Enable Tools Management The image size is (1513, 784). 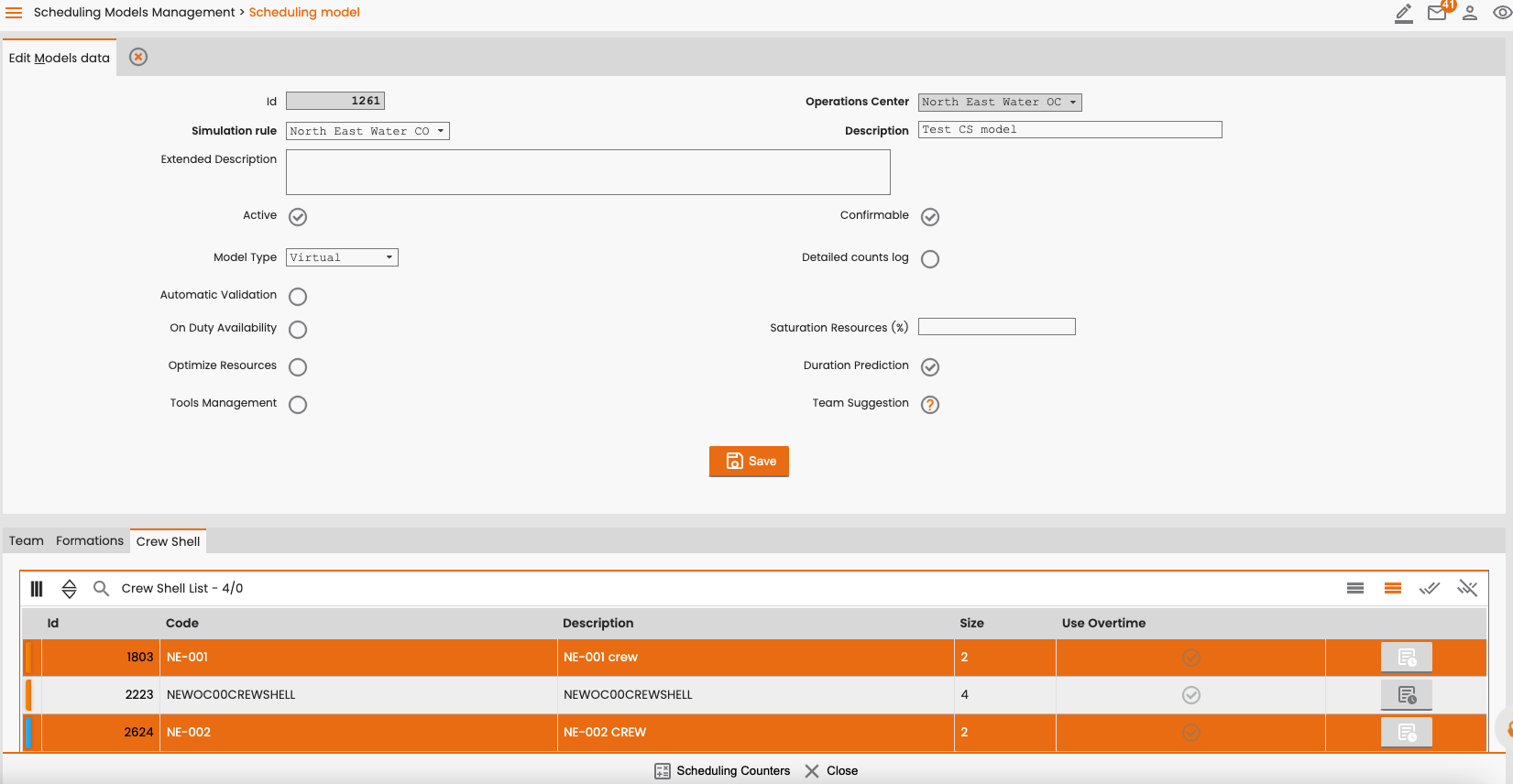(298, 405)
